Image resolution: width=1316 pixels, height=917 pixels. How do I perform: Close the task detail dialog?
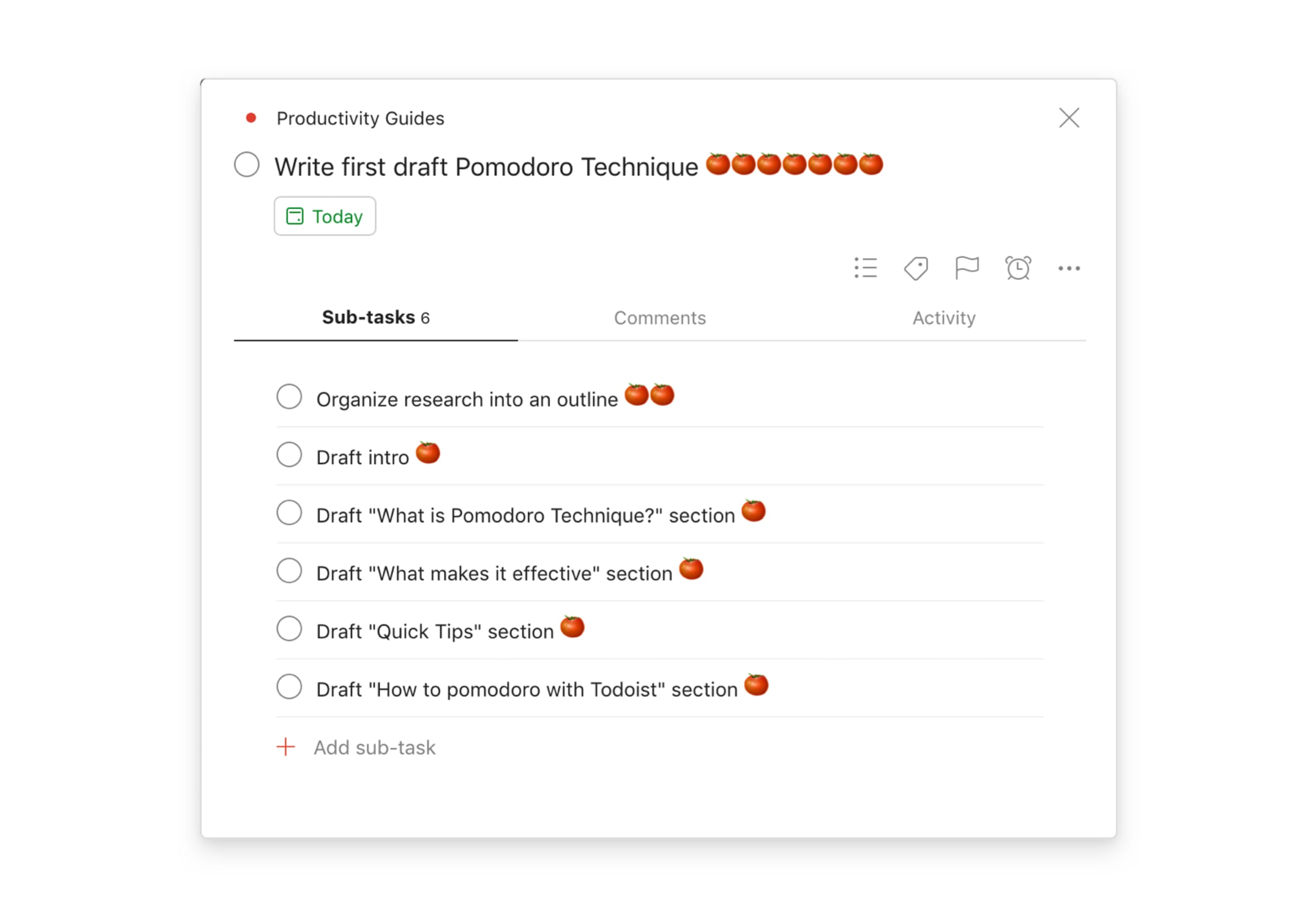(x=1069, y=118)
